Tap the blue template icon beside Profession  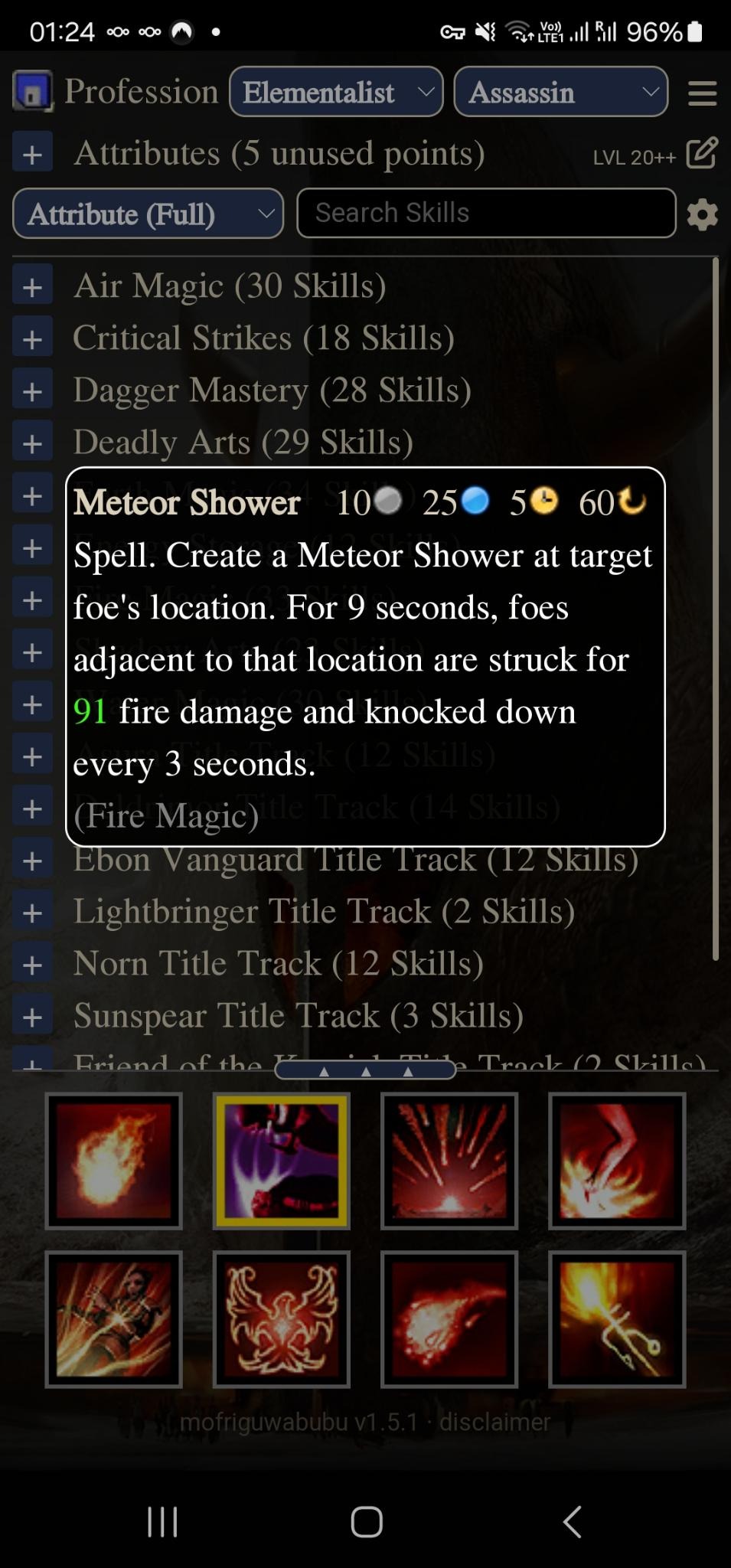click(33, 91)
